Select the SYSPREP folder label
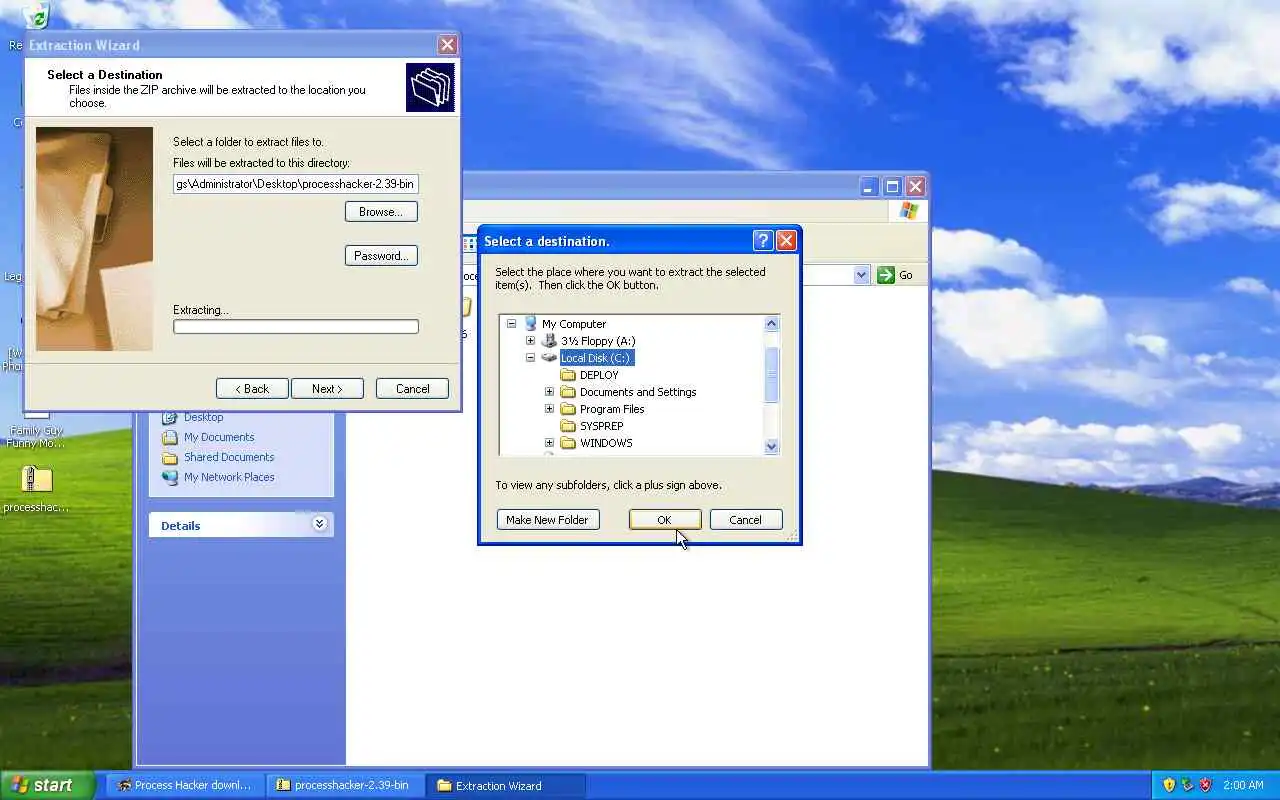Screen dimensions: 1280x800 point(601,426)
